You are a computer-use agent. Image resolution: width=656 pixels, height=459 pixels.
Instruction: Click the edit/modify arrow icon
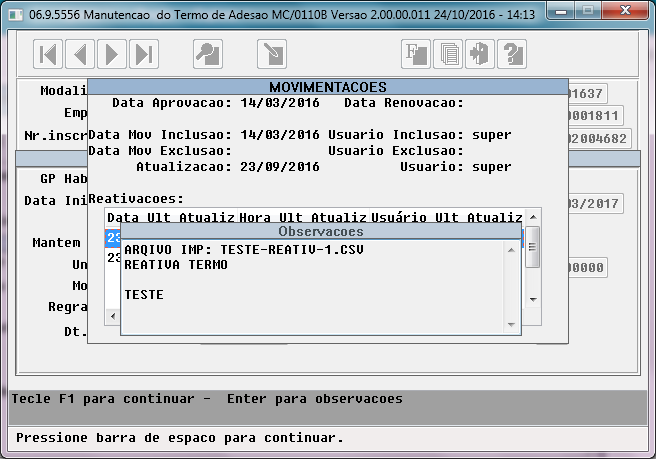(272, 54)
